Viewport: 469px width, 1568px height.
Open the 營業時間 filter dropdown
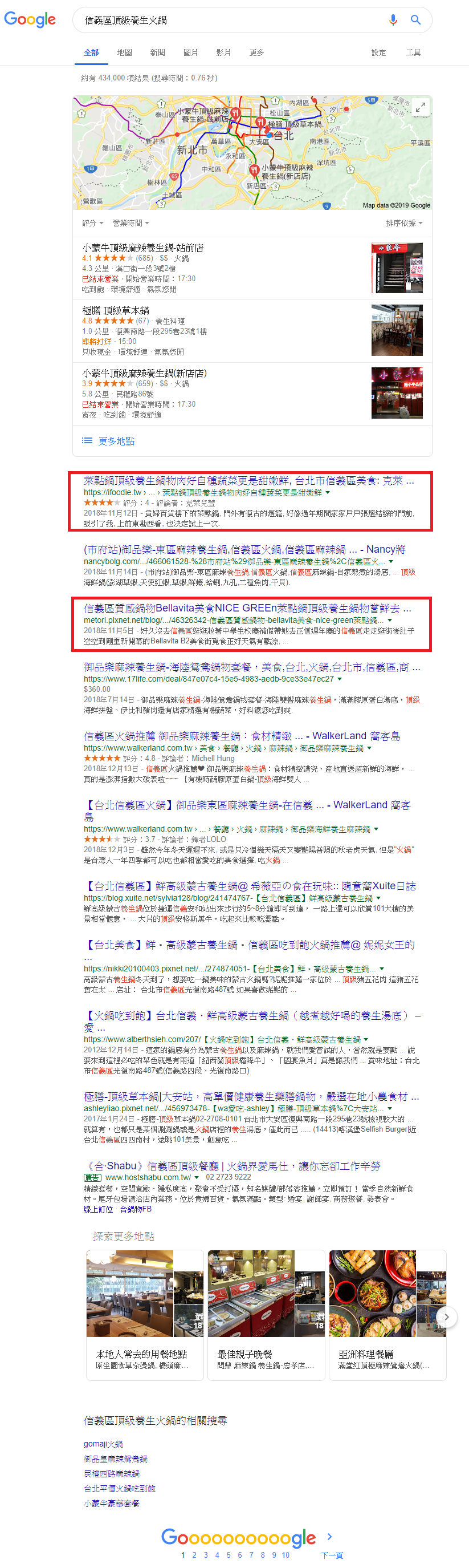[x=131, y=224]
